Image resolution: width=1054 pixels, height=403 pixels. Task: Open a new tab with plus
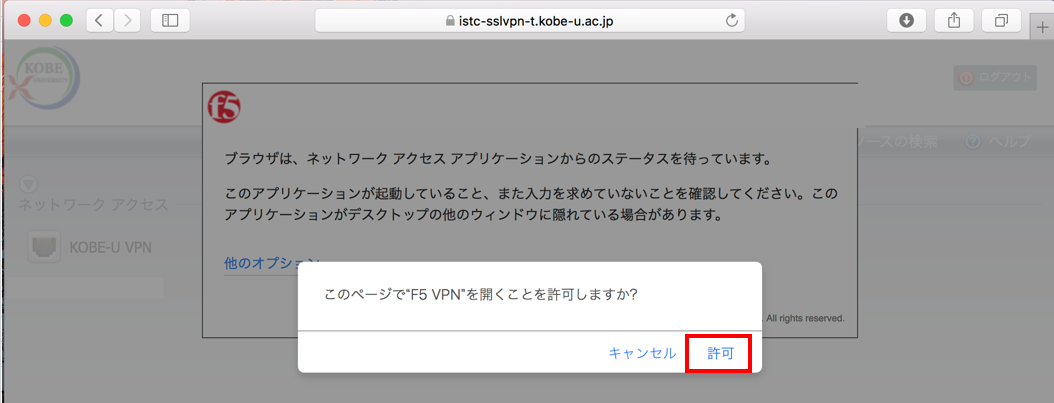[1043, 25]
